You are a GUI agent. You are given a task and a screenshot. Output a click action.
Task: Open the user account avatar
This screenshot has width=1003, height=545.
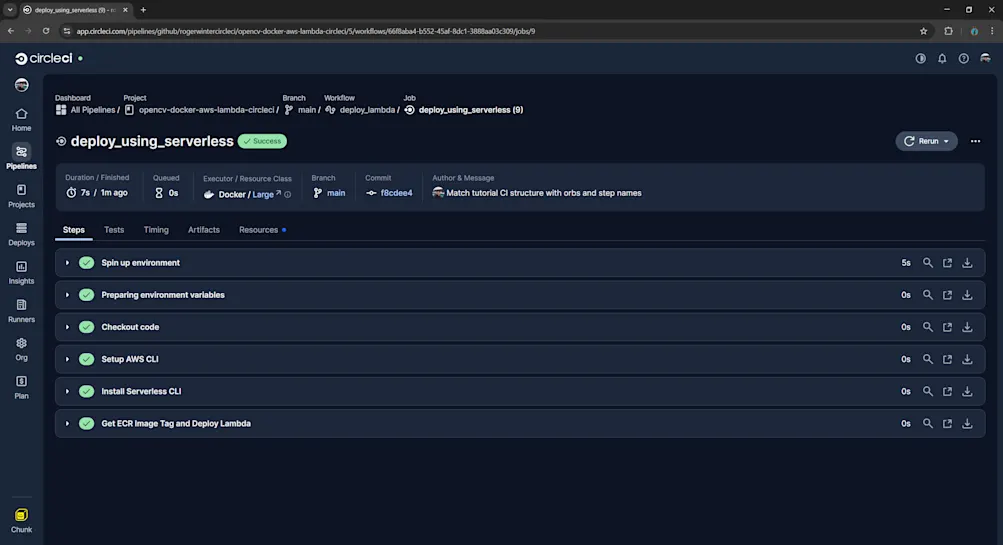(x=985, y=58)
